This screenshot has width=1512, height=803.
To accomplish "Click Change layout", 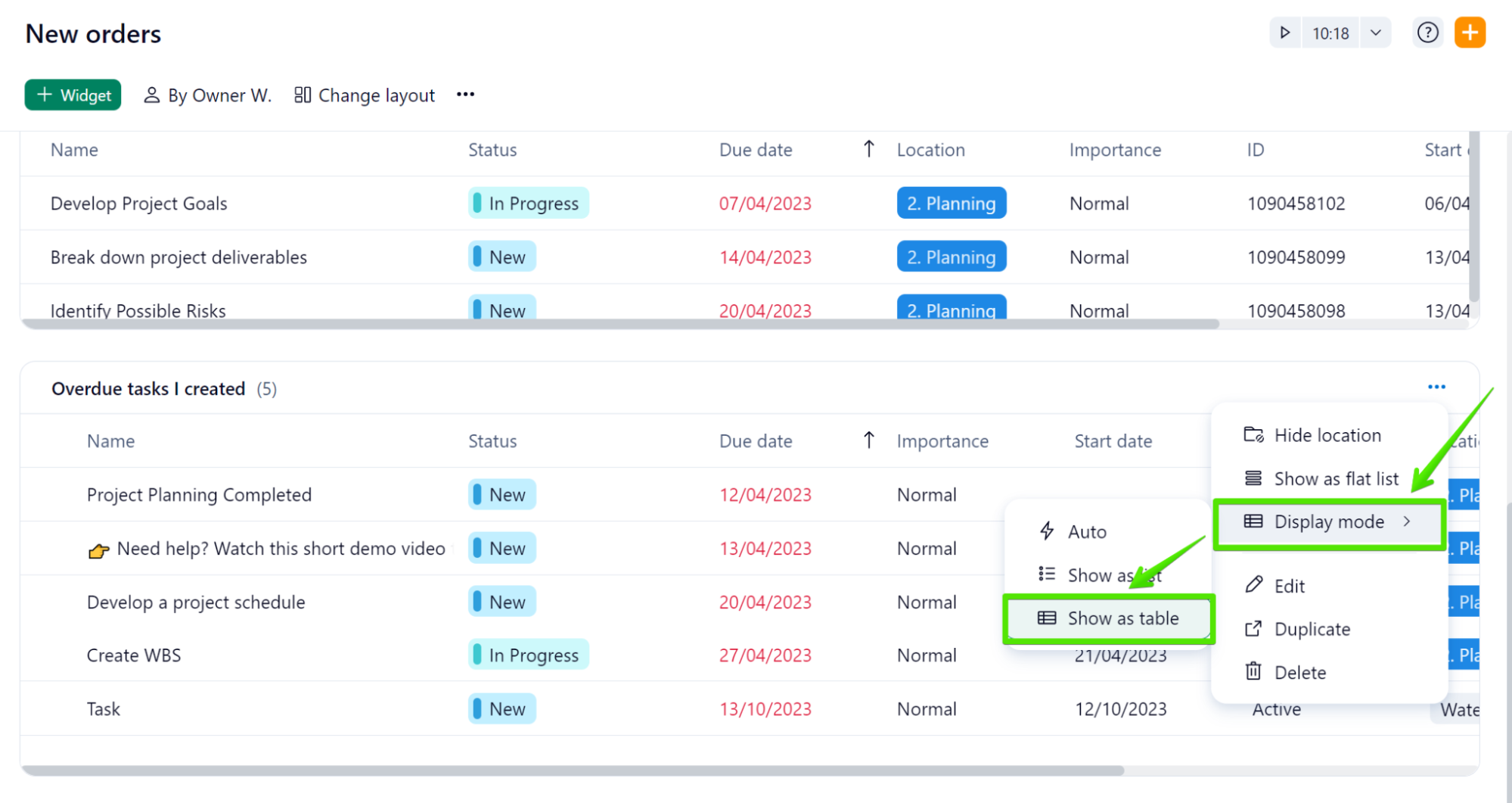I will [x=365, y=95].
